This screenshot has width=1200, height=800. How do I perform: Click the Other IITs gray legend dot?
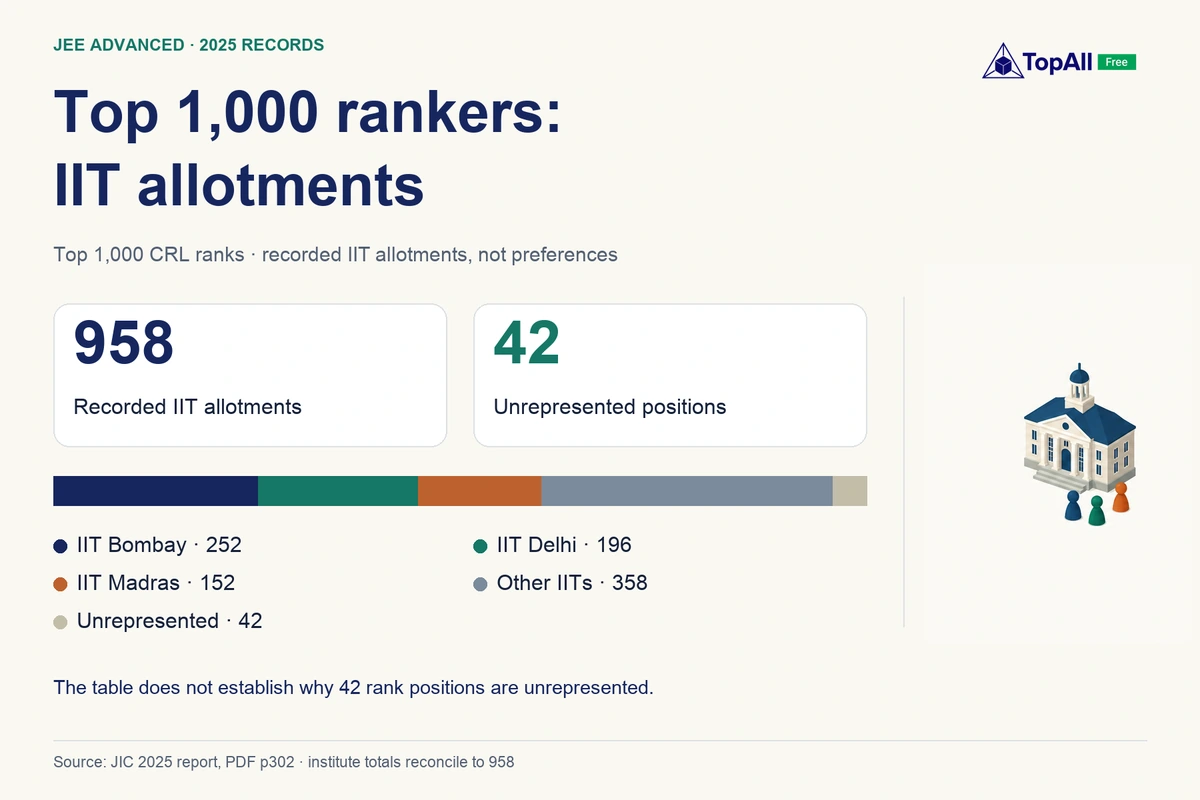pos(480,583)
